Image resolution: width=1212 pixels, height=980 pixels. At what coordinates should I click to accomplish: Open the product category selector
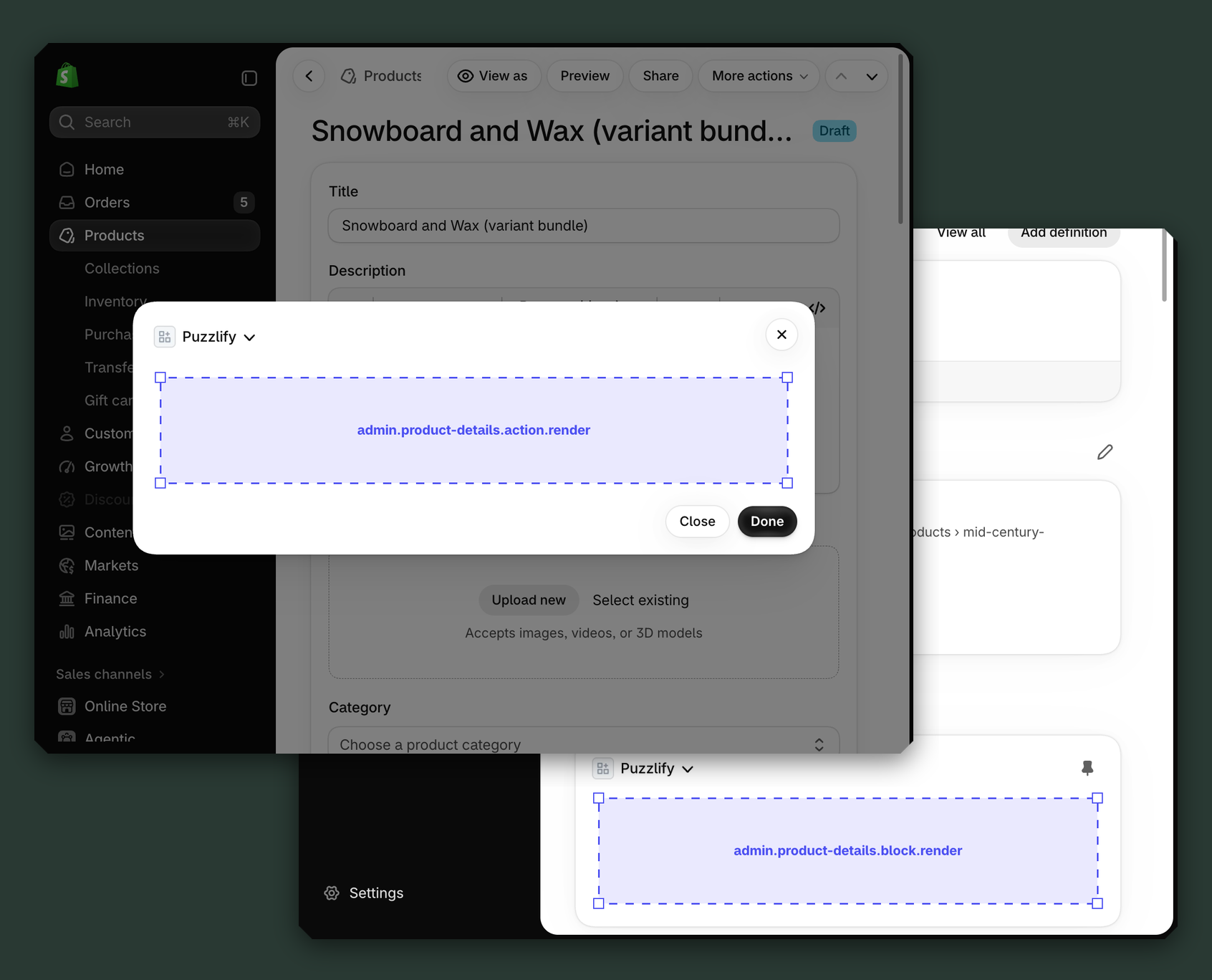[x=584, y=741]
